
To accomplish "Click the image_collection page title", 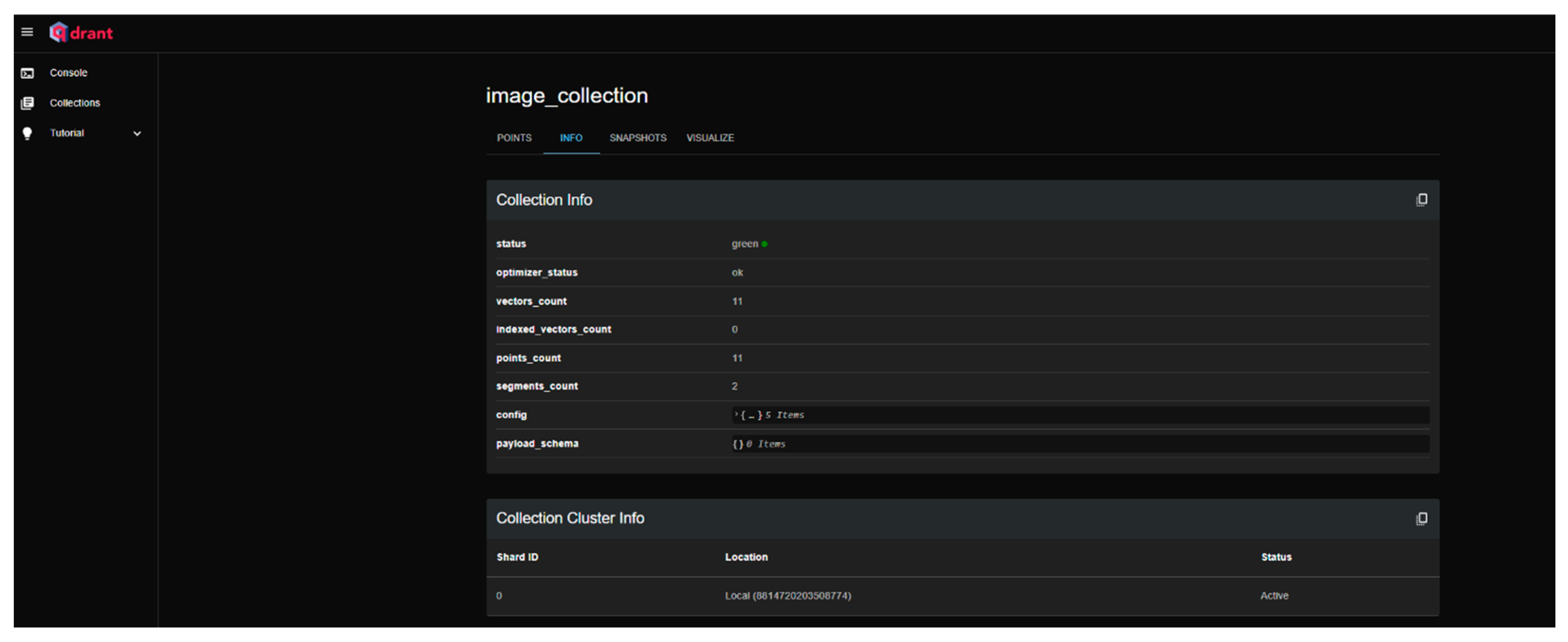I will point(567,95).
